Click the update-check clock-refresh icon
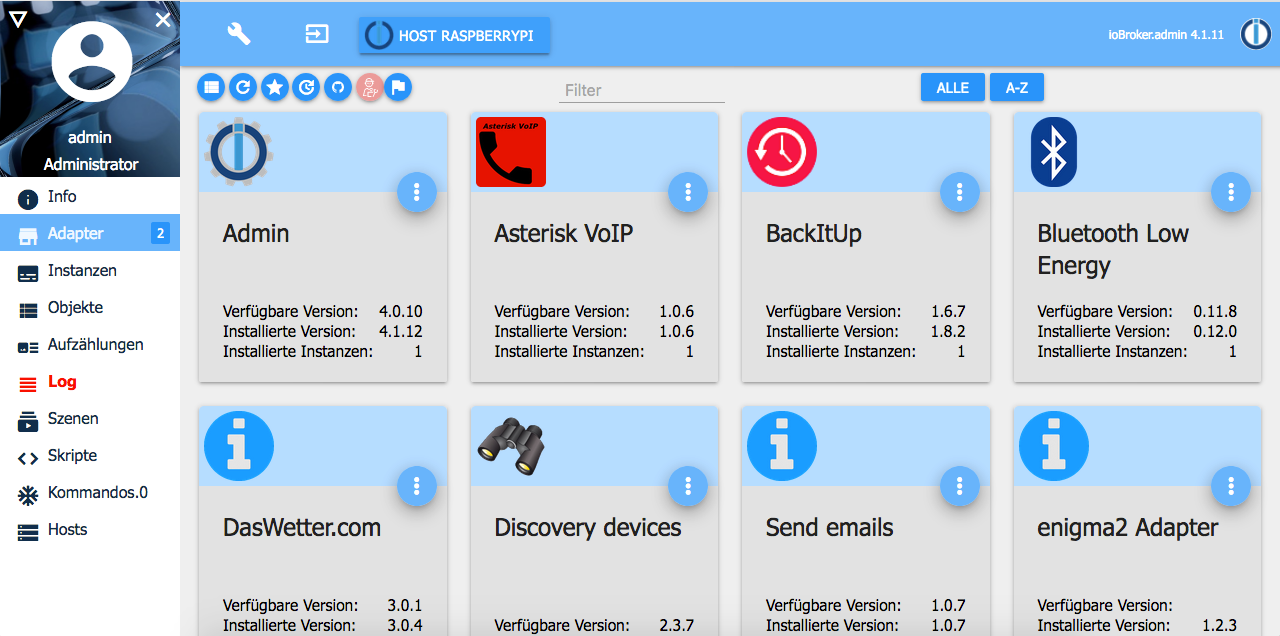The width and height of the screenshot is (1280, 636). click(x=306, y=88)
